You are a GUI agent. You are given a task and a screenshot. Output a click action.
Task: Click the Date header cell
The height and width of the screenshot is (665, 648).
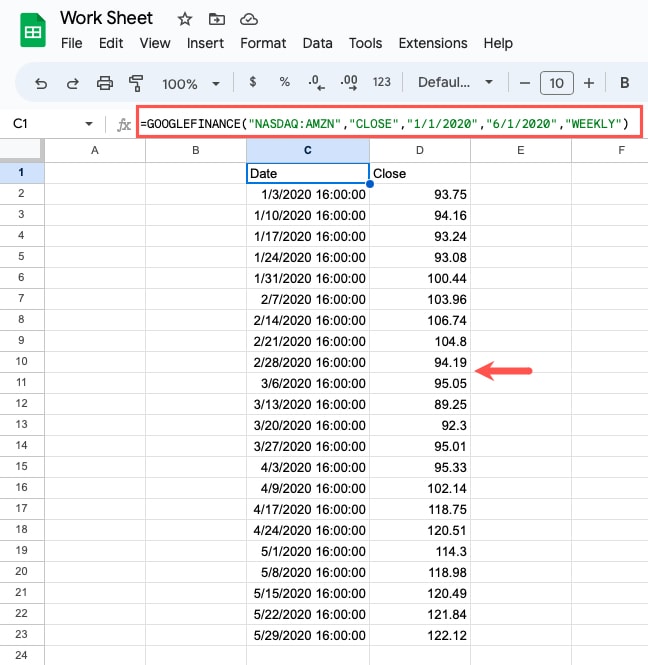click(x=308, y=173)
